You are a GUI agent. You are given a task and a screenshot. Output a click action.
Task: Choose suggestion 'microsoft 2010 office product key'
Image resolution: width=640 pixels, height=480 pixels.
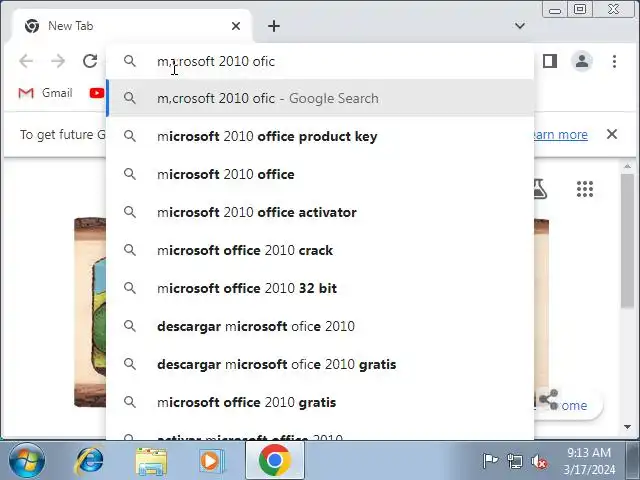coord(320,136)
